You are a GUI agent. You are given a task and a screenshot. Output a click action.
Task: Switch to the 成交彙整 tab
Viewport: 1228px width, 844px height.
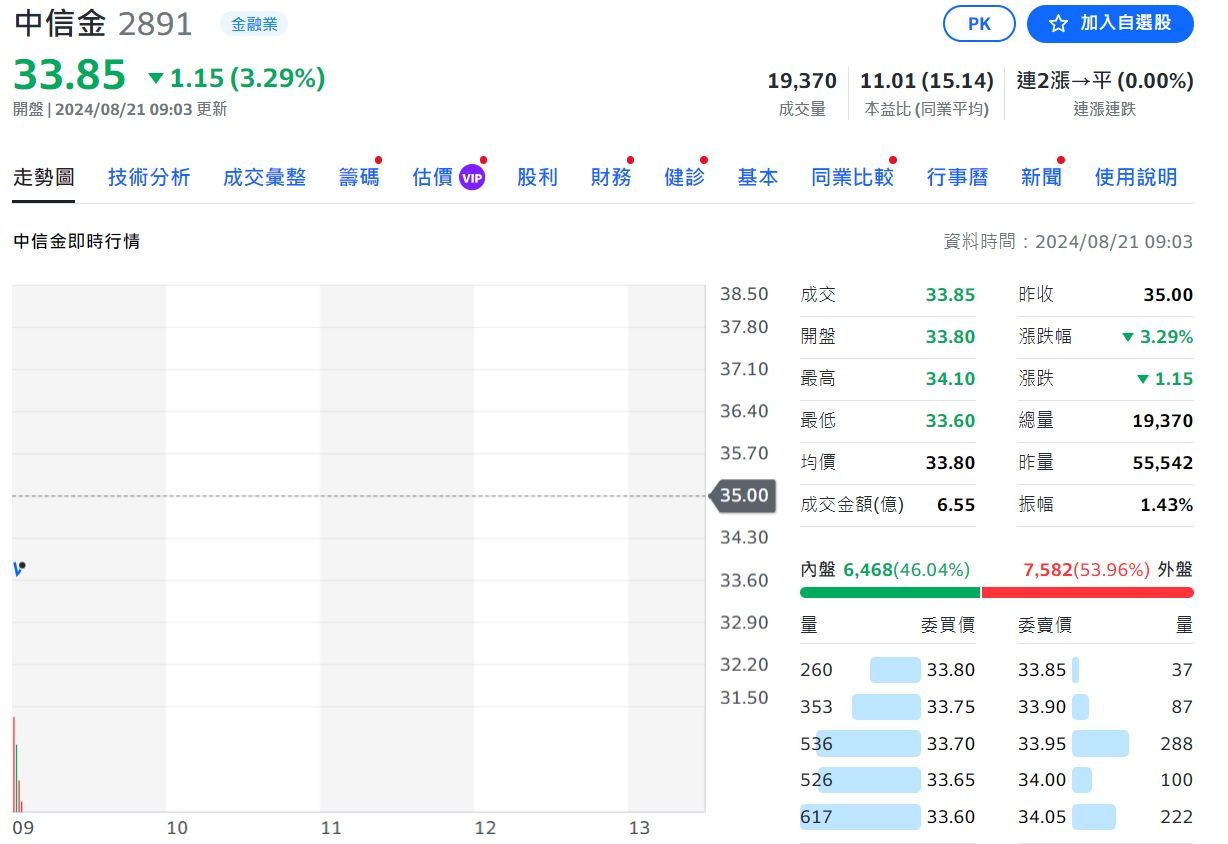pyautogui.click(x=264, y=176)
